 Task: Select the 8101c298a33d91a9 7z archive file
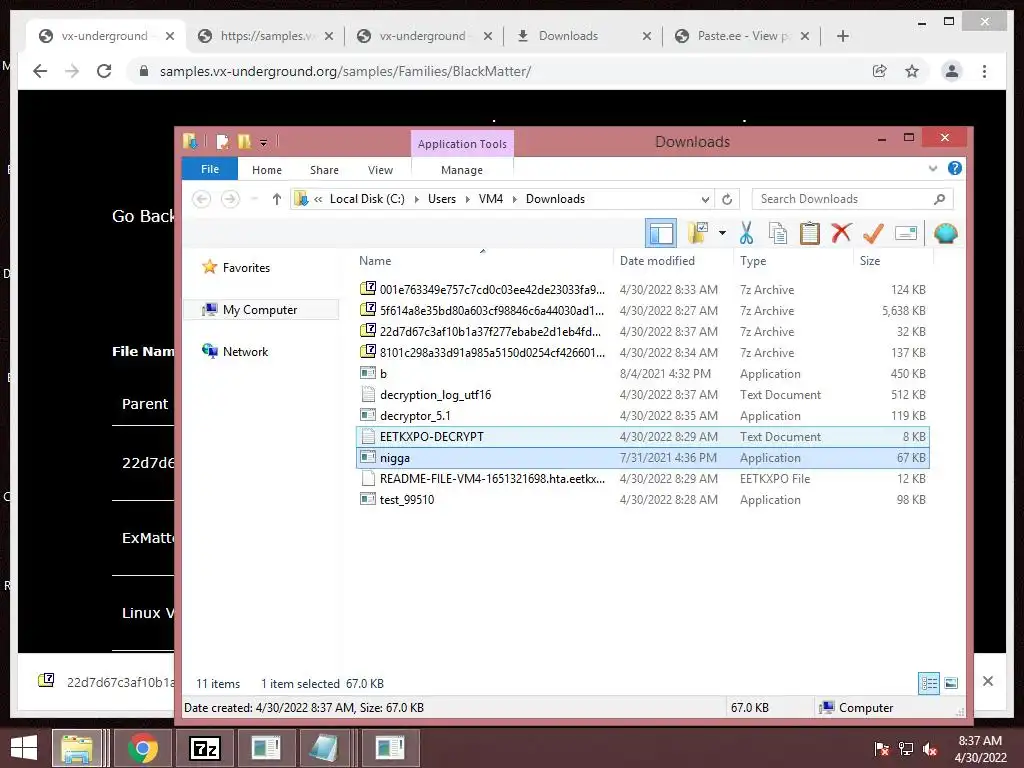(643, 353)
